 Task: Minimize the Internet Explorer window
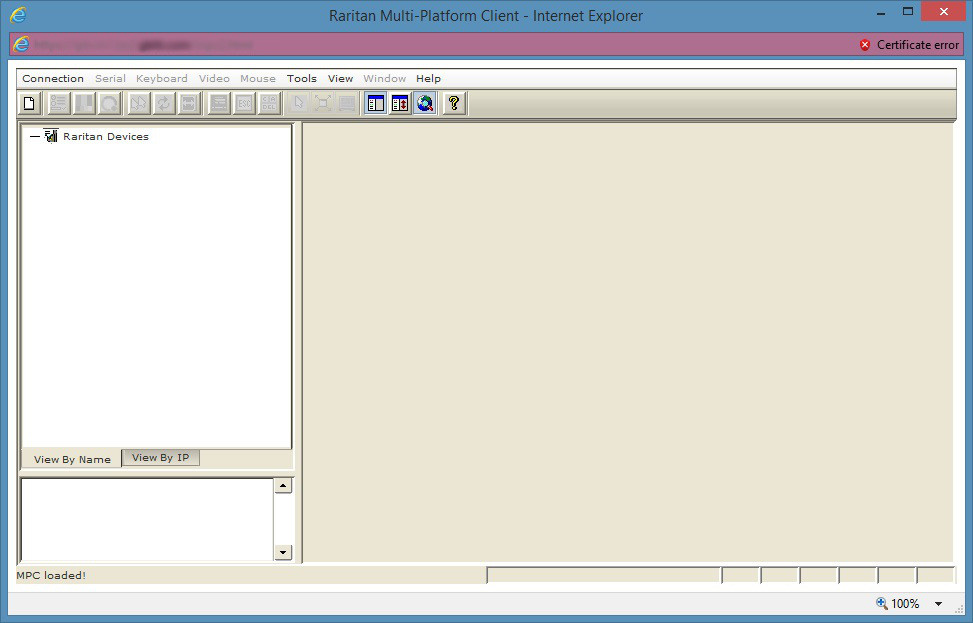881,12
